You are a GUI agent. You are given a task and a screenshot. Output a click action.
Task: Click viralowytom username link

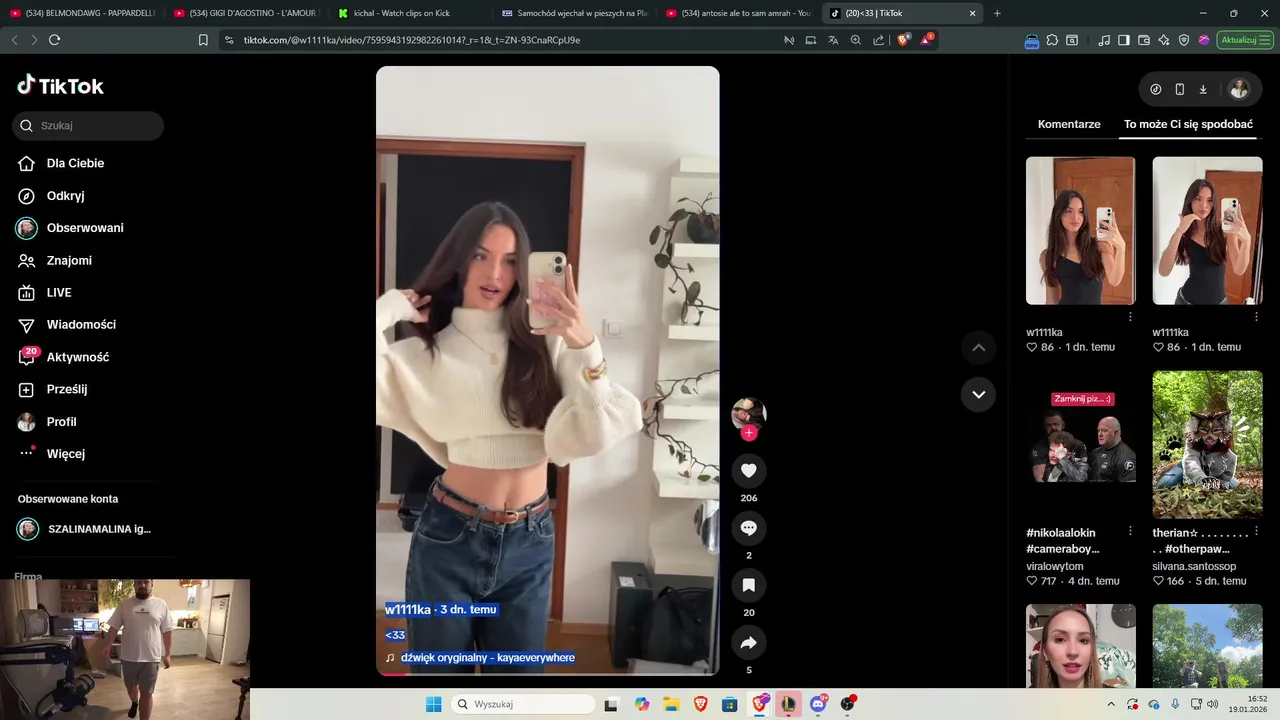pyautogui.click(x=1054, y=566)
